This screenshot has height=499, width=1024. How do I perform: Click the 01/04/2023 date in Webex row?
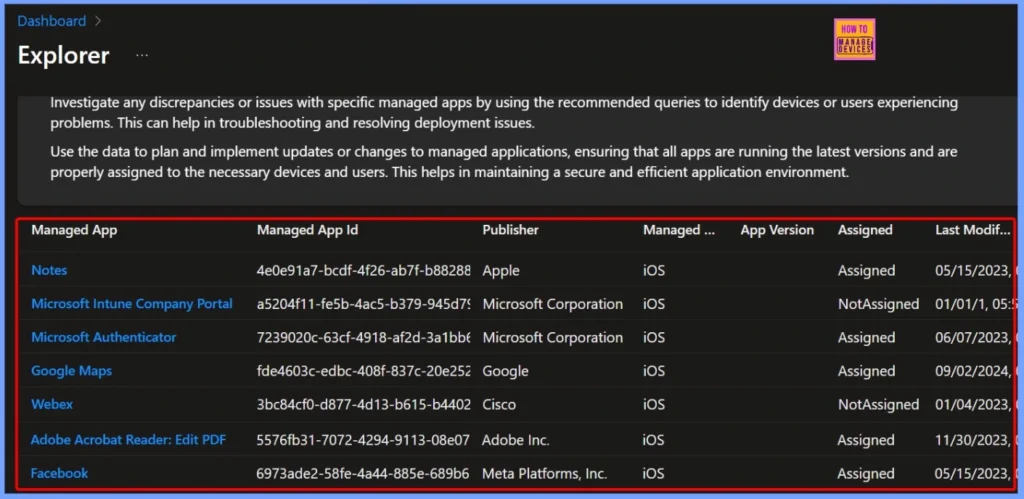point(973,404)
